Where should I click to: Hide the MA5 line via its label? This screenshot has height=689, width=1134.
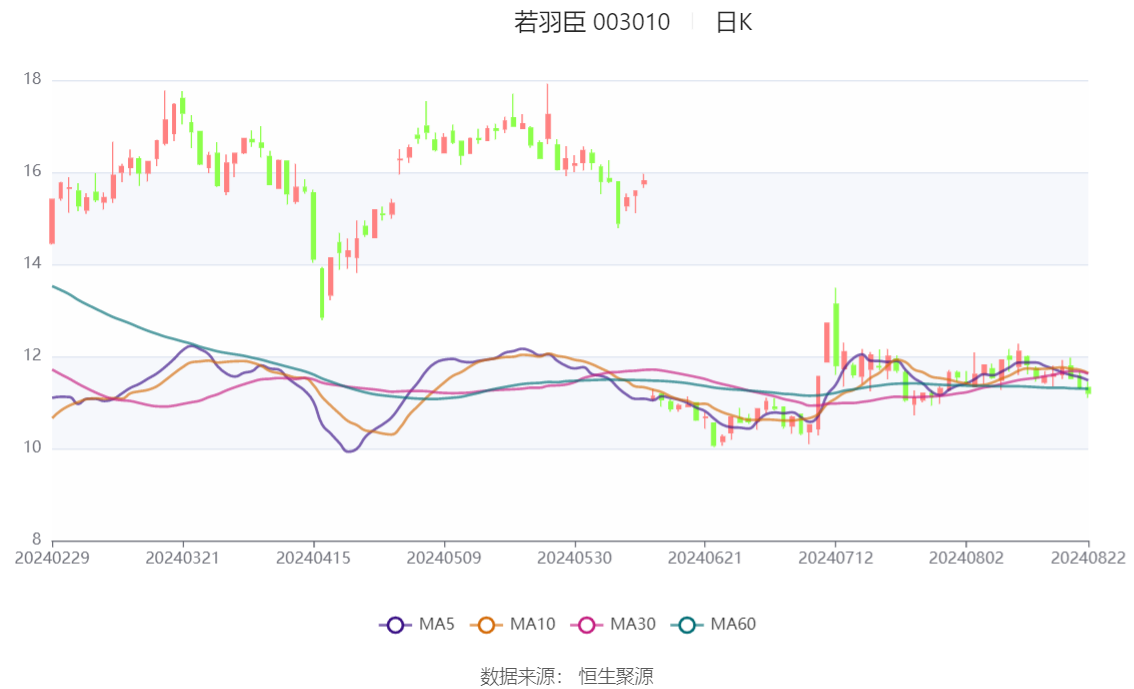(x=437, y=624)
